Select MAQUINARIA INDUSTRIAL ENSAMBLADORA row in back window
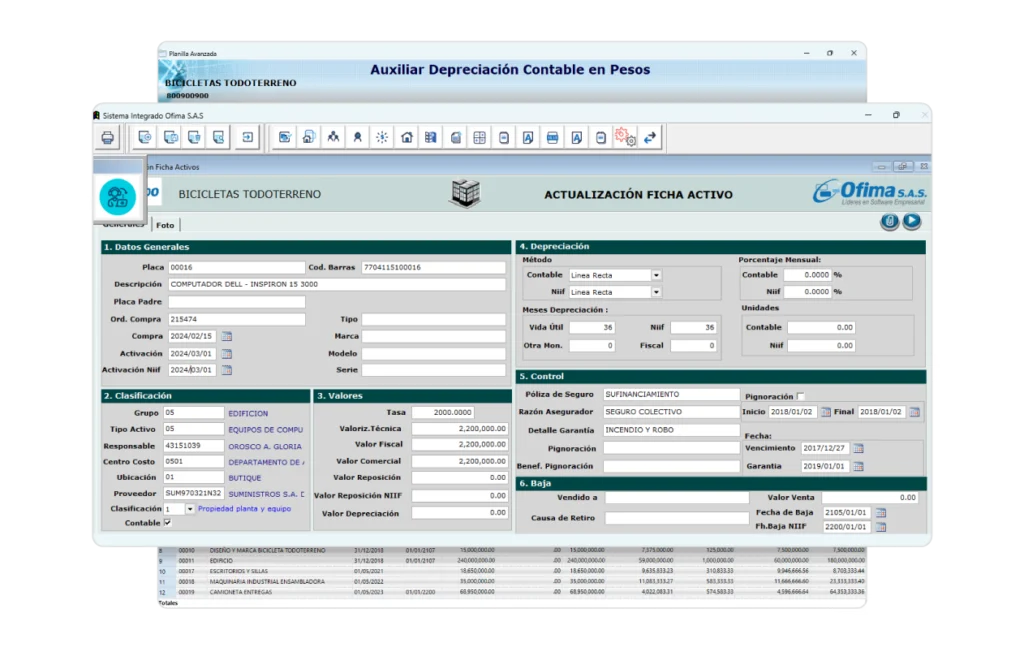This screenshot has height=656, width=1024. point(512,582)
